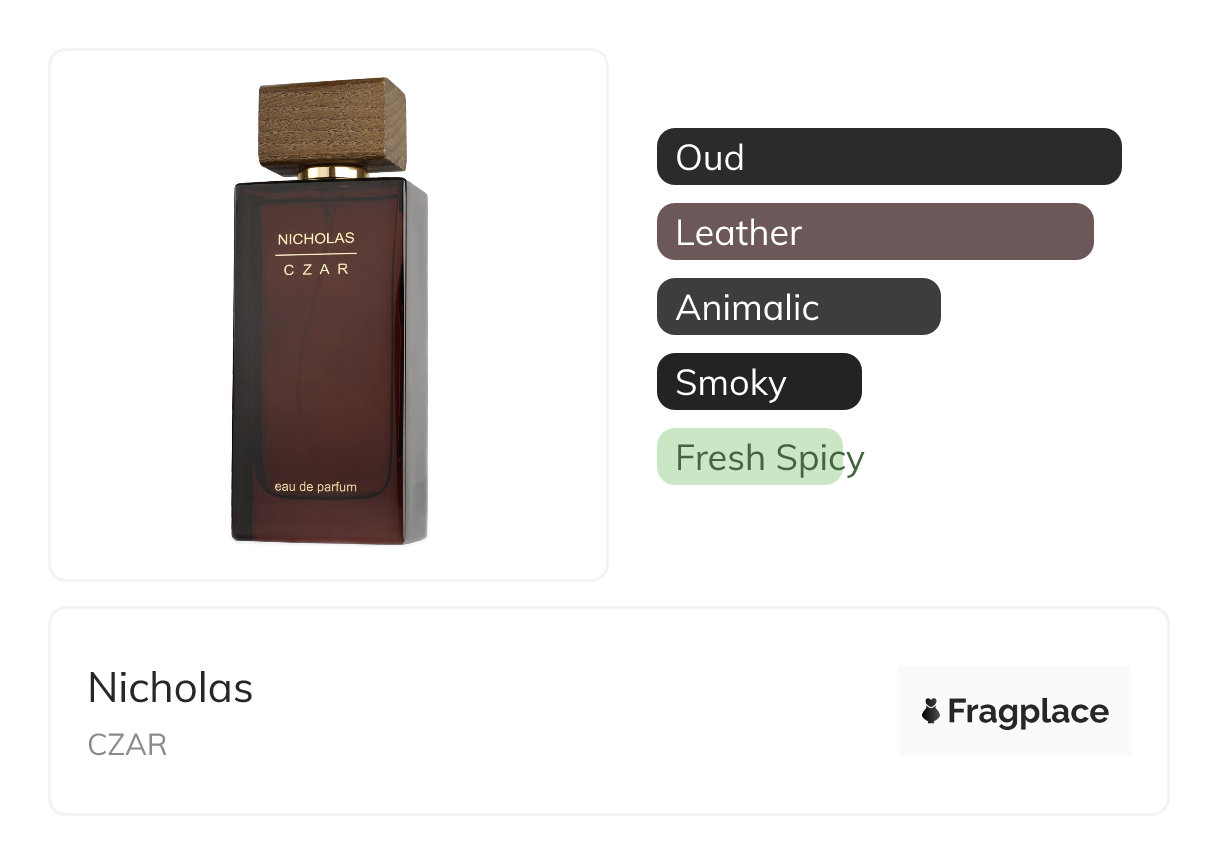1218x864 pixels.
Task: Click the gray CZAR subtitle under Nicholas
Action: pyautogui.click(x=127, y=745)
